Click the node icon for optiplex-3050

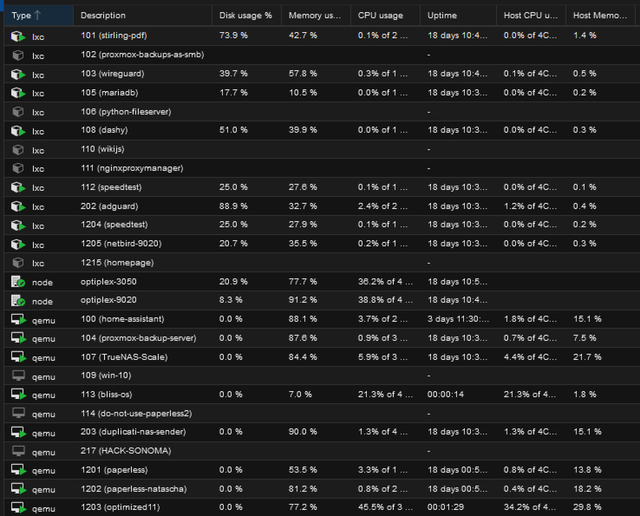tap(18, 282)
